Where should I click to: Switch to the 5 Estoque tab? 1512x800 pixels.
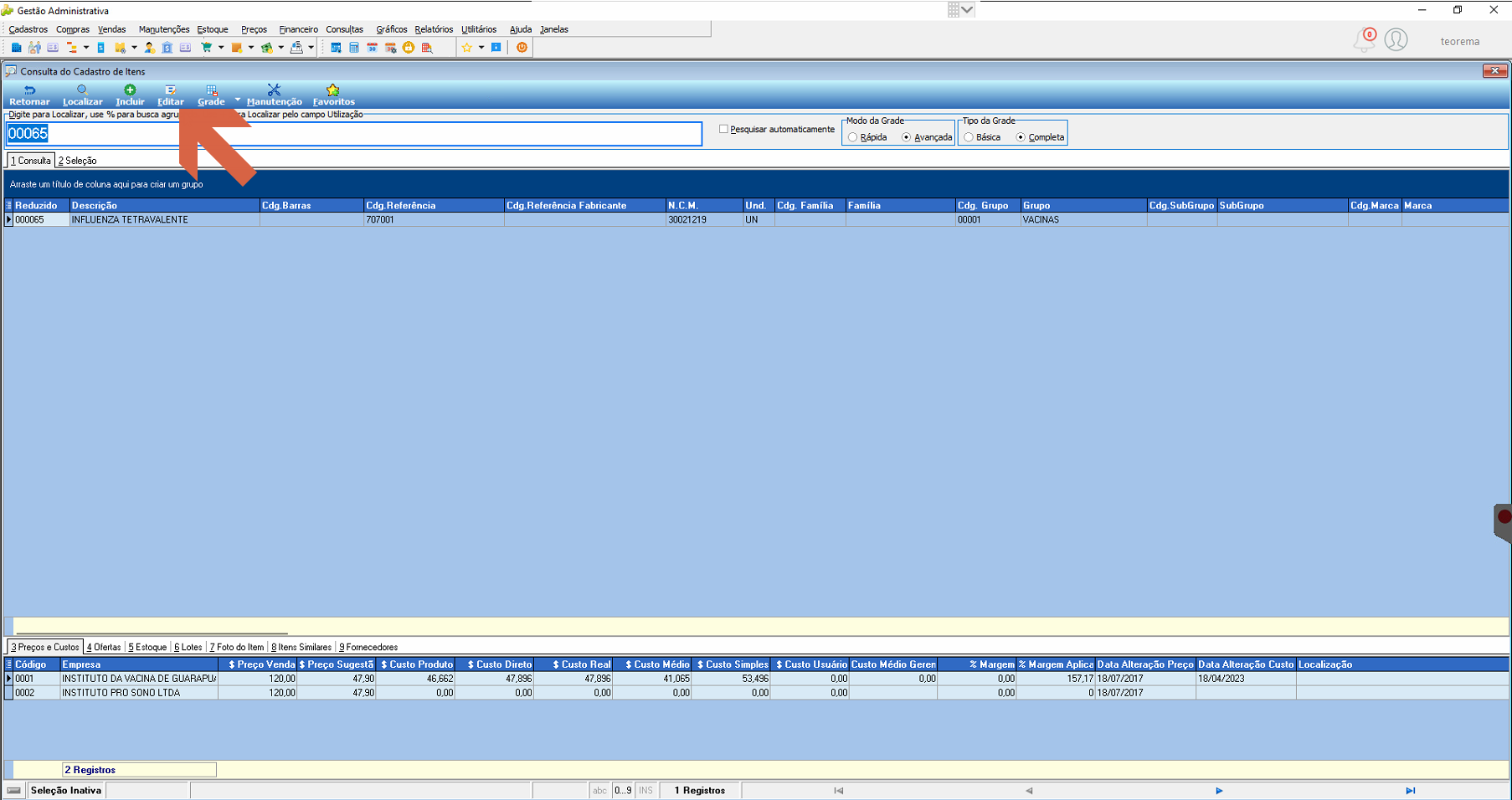click(147, 647)
